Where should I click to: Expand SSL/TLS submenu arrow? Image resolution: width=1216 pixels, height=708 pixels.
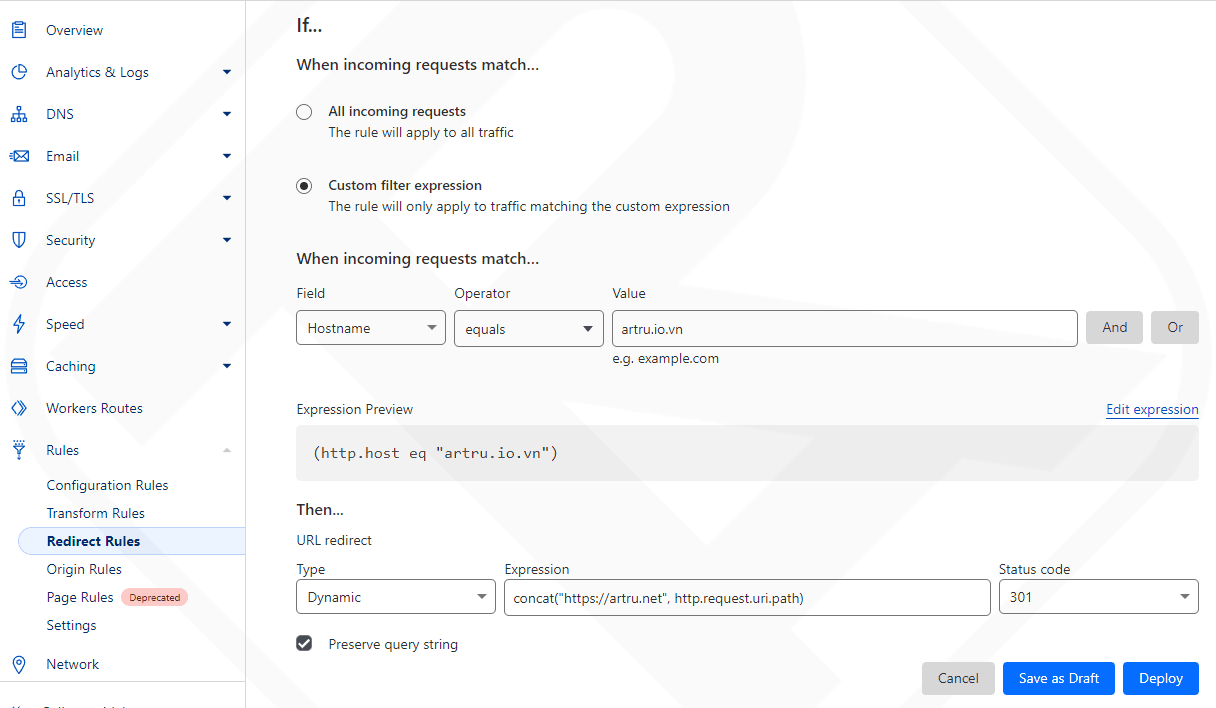[227, 198]
